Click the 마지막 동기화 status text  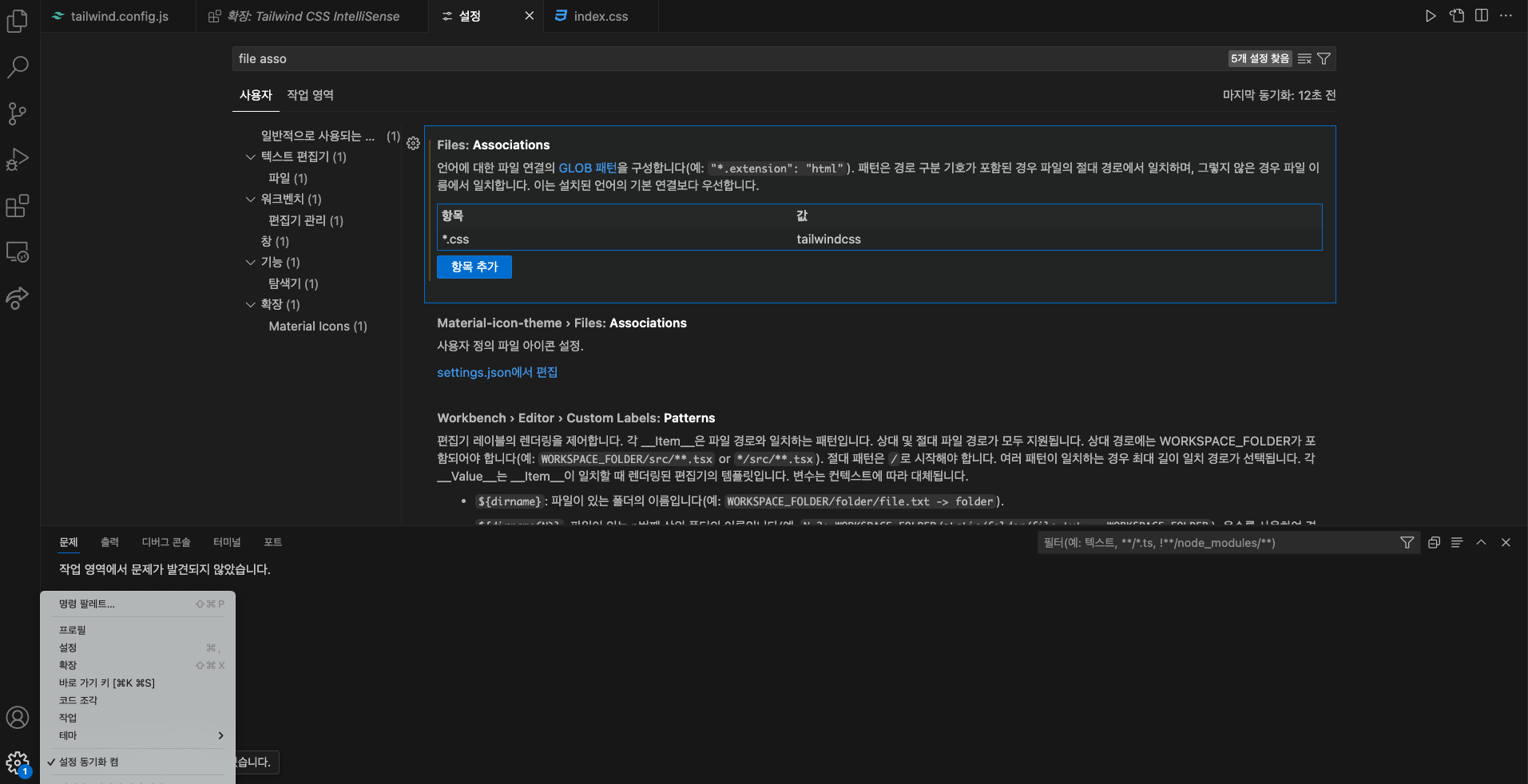coord(1279,95)
